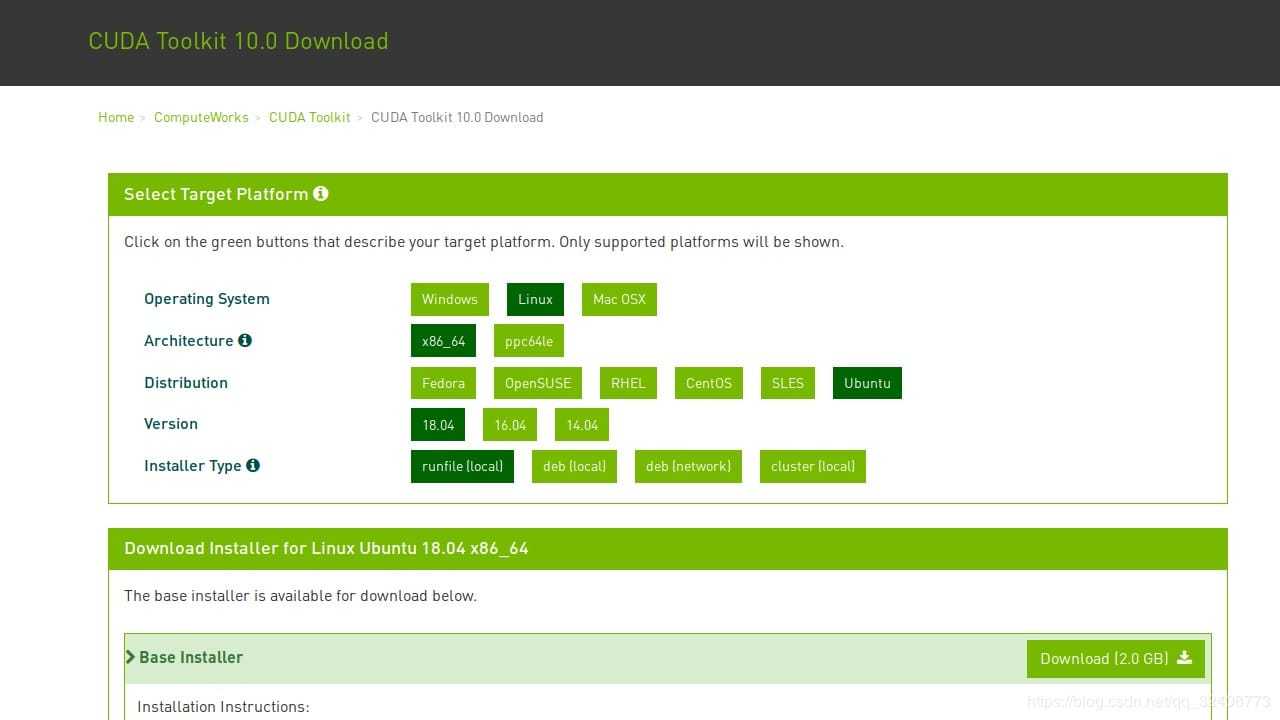Open ComputeWorks breadcrumb link
Screen dimensions: 1280x720
pyautogui.click(x=201, y=117)
